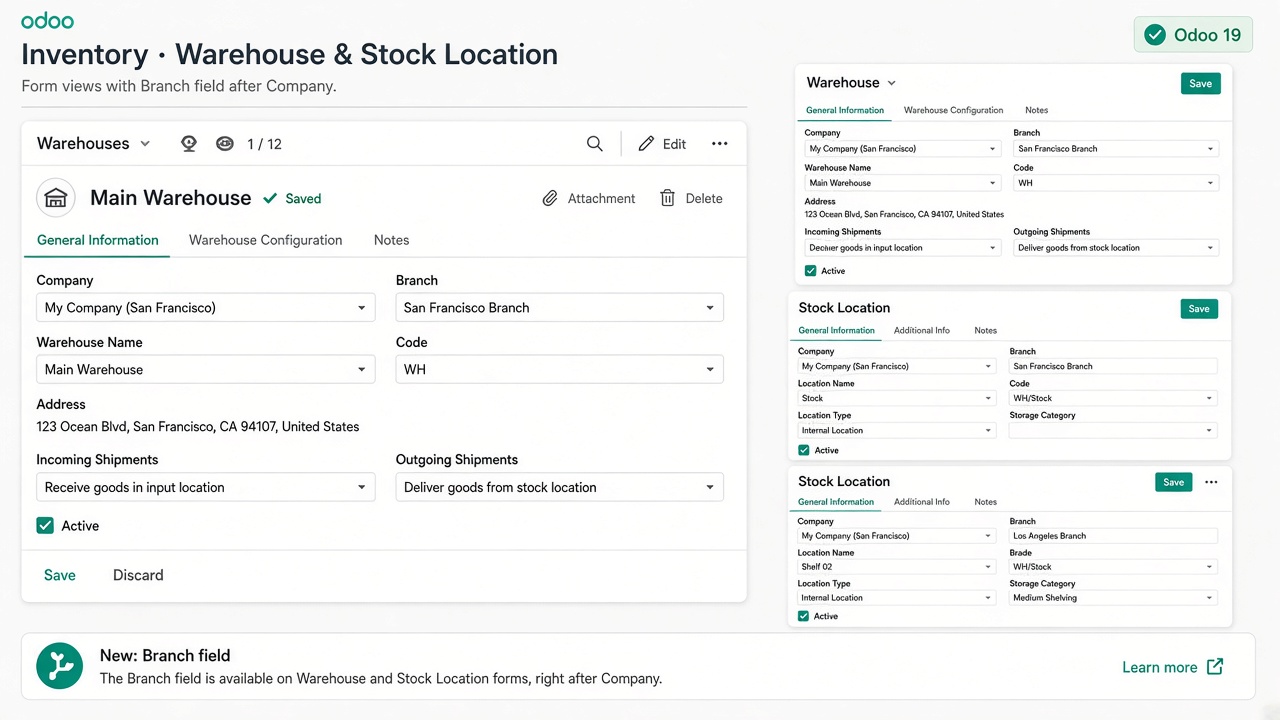The width and height of the screenshot is (1280, 720).
Task: Open Incoming Shipments dropdown in Main Warehouse form
Action: click(206, 488)
